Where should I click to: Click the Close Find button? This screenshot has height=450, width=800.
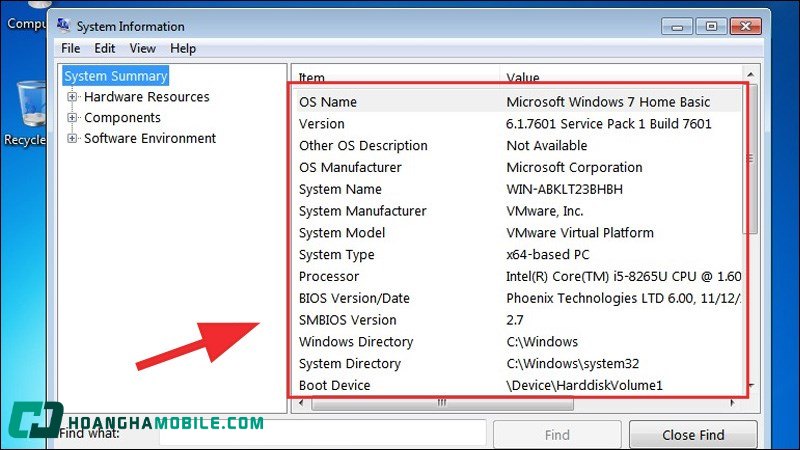pyautogui.click(x=693, y=435)
